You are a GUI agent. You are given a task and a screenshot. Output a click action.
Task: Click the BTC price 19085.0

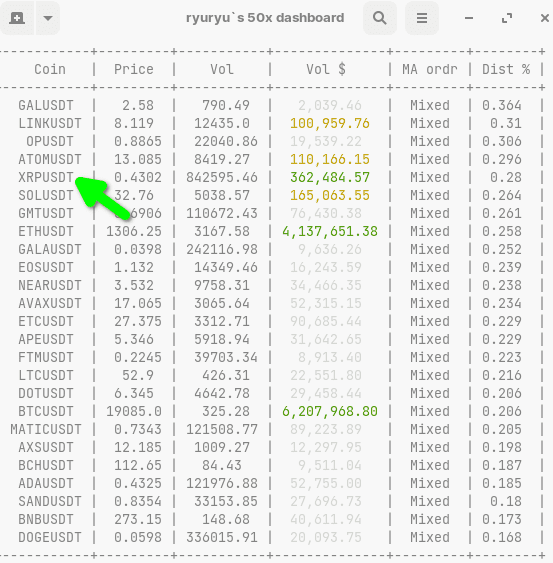point(134,411)
